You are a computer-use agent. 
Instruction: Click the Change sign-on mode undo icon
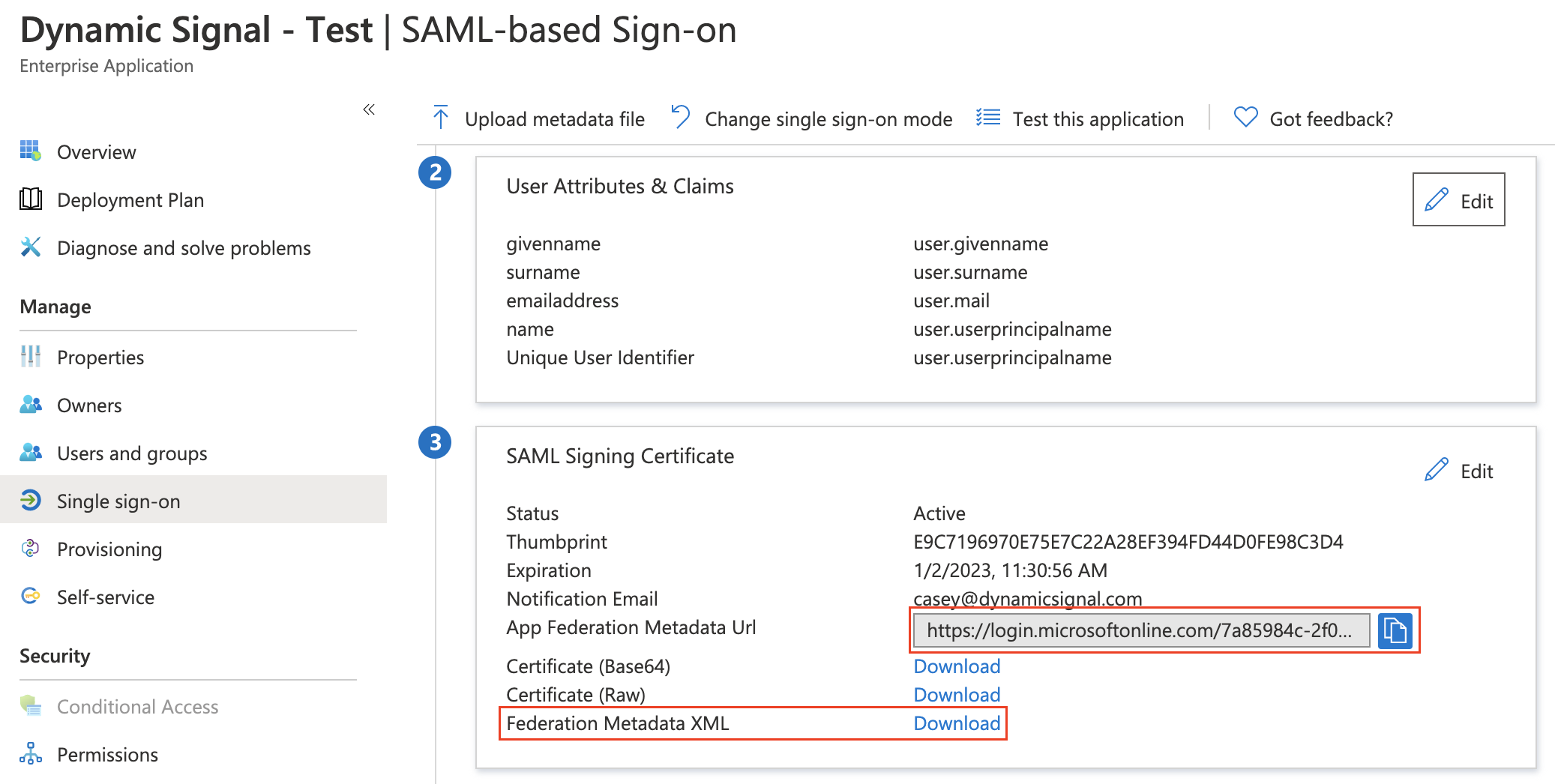pos(681,117)
